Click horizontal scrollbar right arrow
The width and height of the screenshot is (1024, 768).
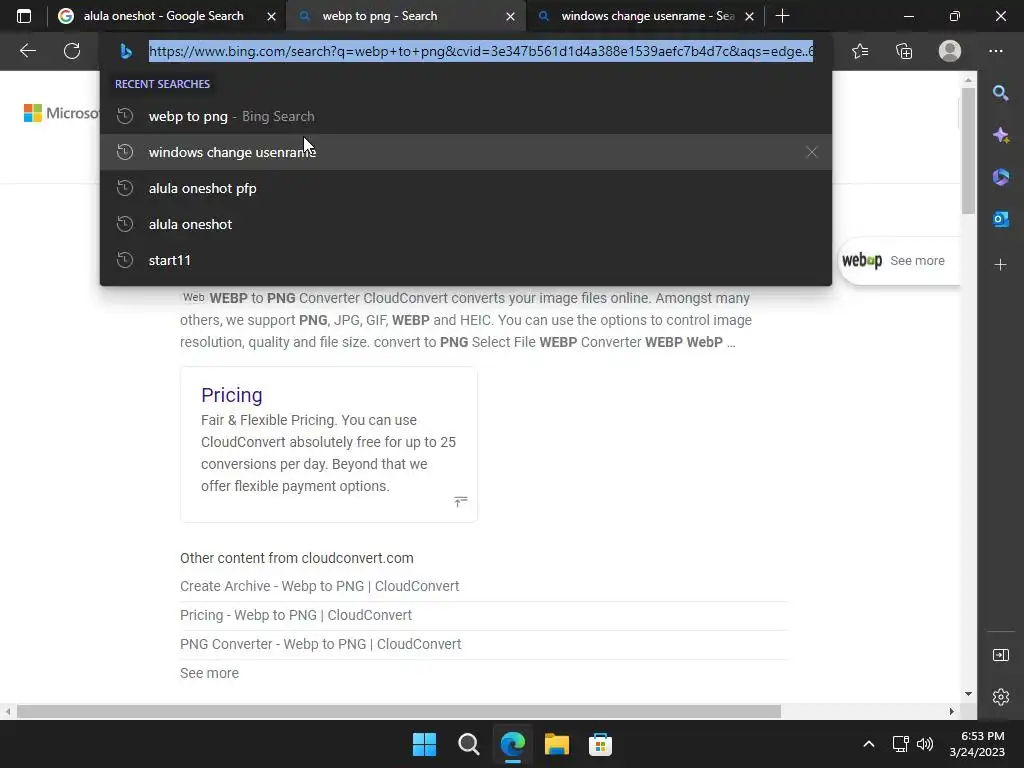pos(952,711)
